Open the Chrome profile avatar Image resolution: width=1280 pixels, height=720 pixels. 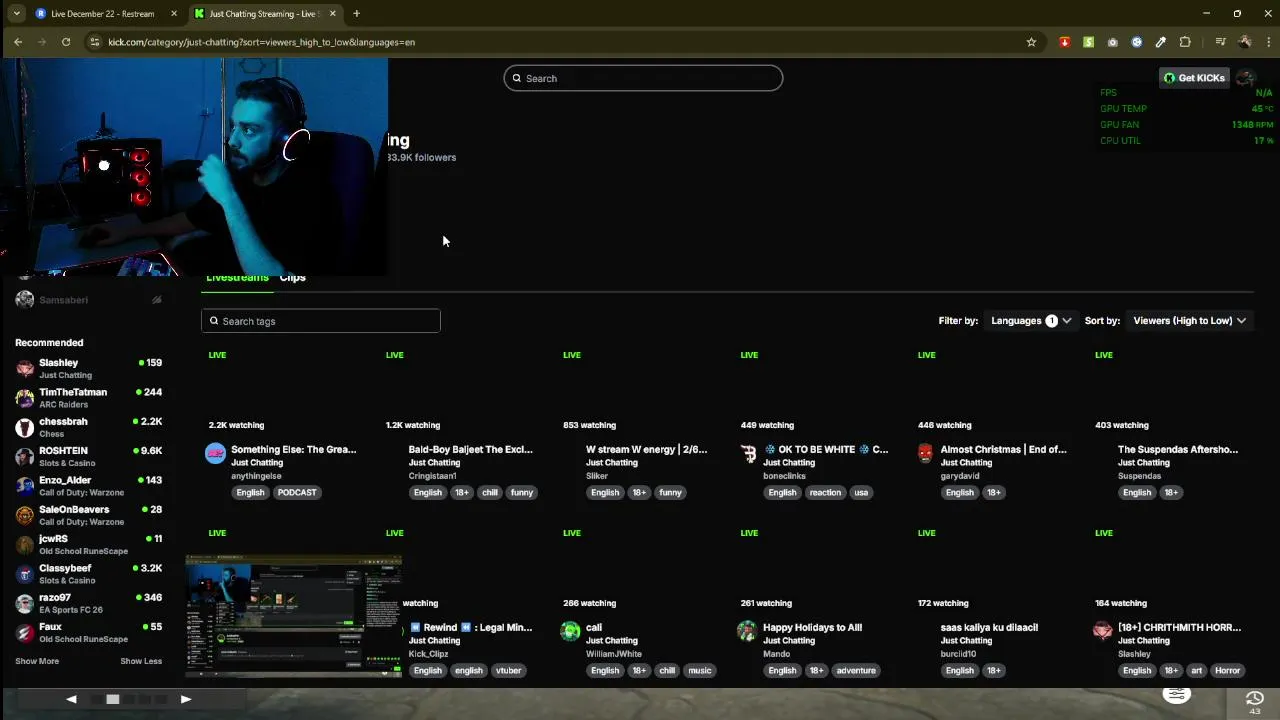[1244, 42]
